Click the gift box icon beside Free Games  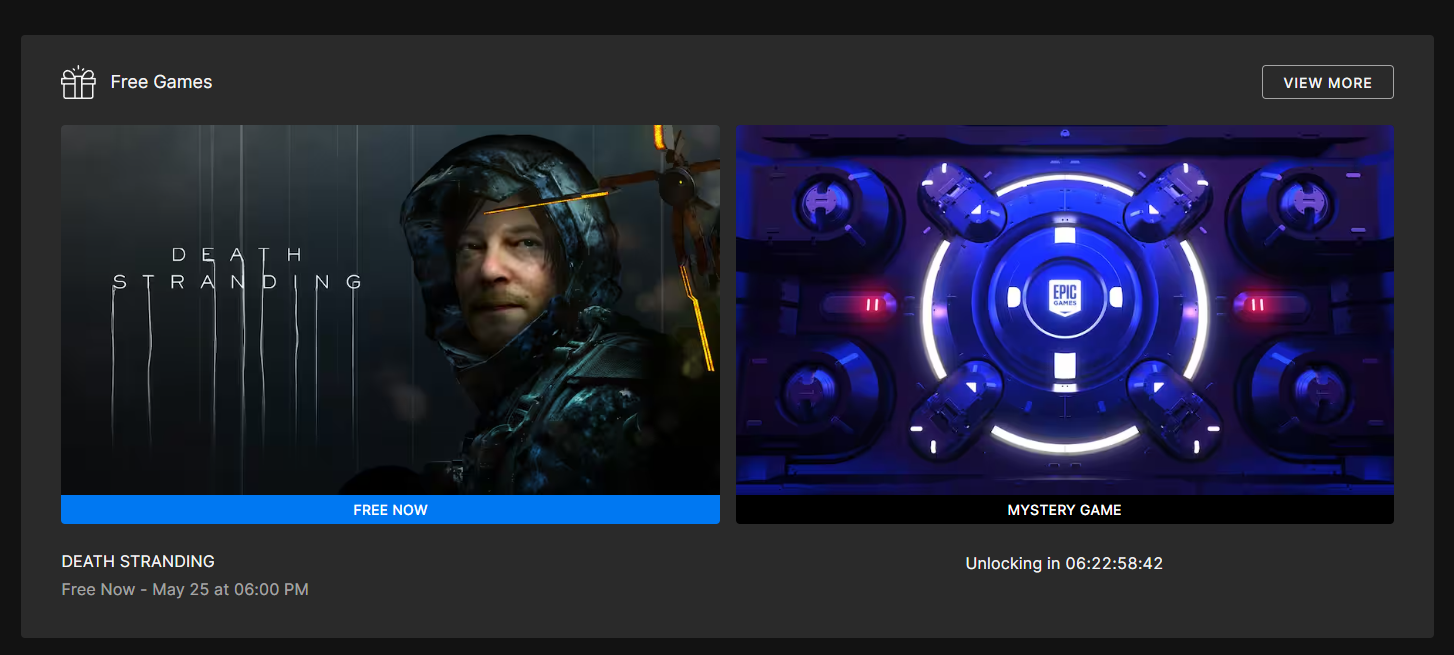coord(78,83)
